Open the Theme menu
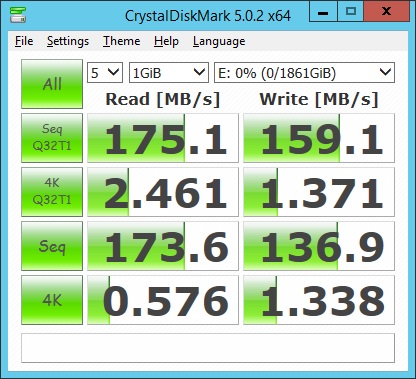Image resolution: width=416 pixels, height=379 pixels. (121, 41)
